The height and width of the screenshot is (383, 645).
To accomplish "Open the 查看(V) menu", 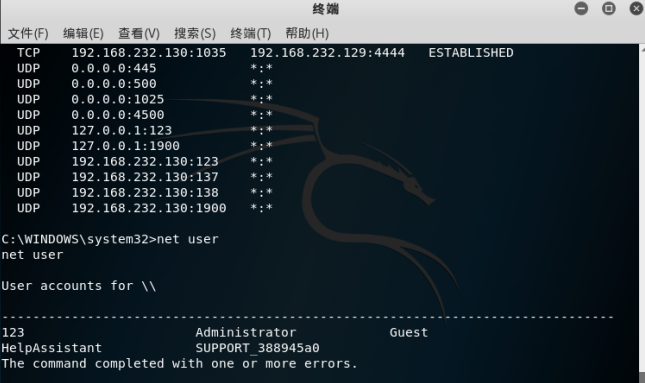I will click(x=139, y=33).
